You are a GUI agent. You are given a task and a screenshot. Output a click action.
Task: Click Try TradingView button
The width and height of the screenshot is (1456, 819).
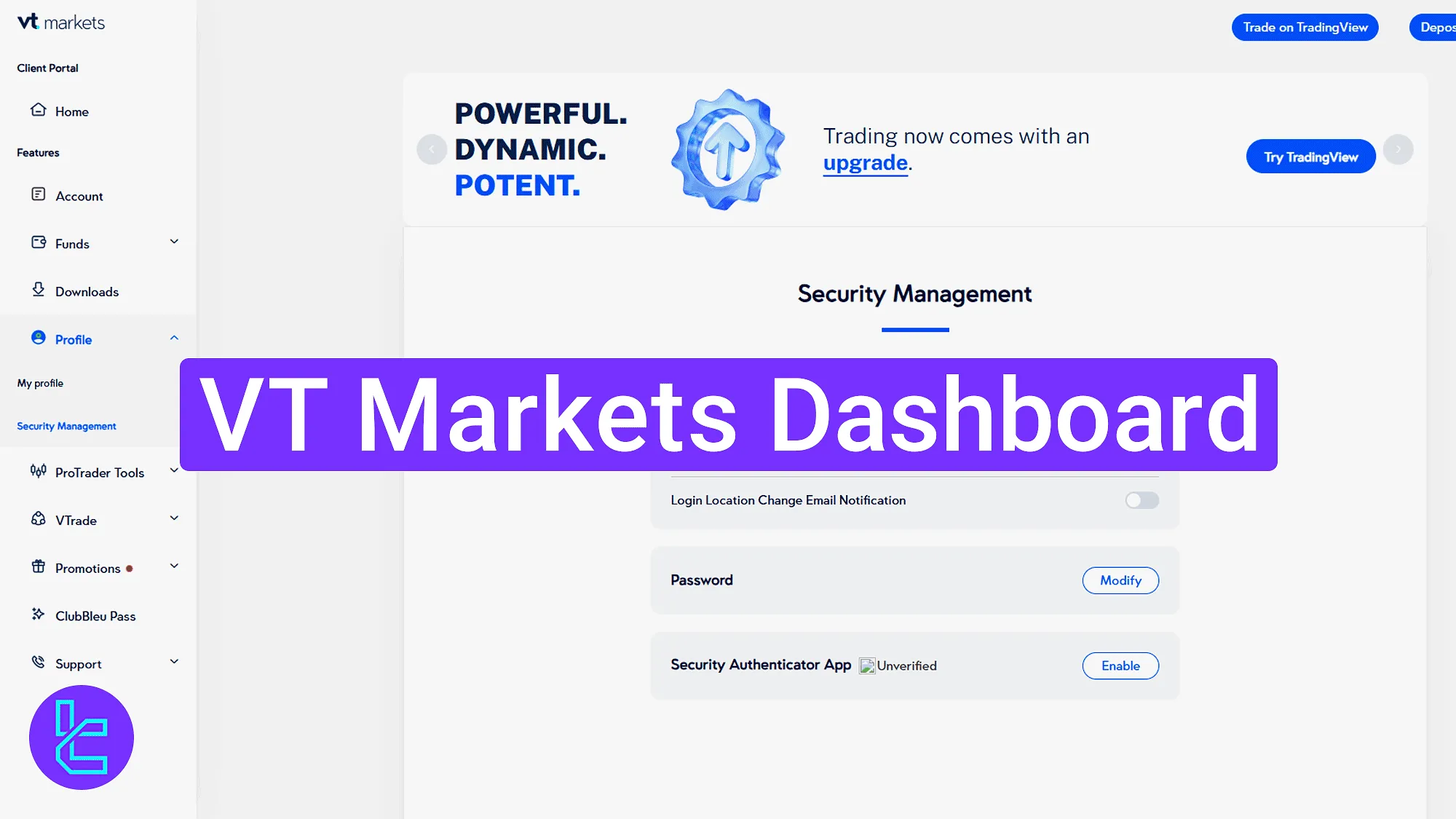[1310, 157]
